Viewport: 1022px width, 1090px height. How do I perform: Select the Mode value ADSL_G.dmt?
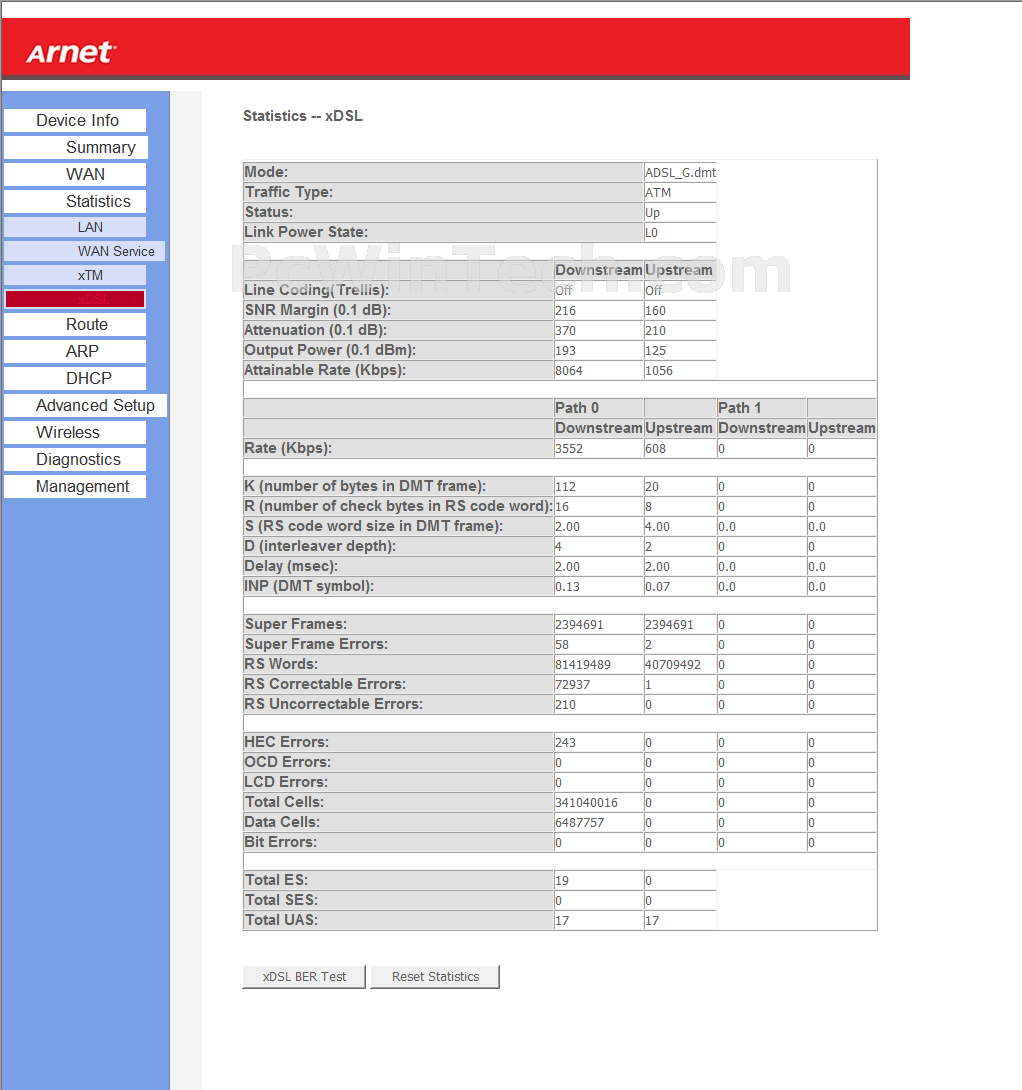[680, 172]
